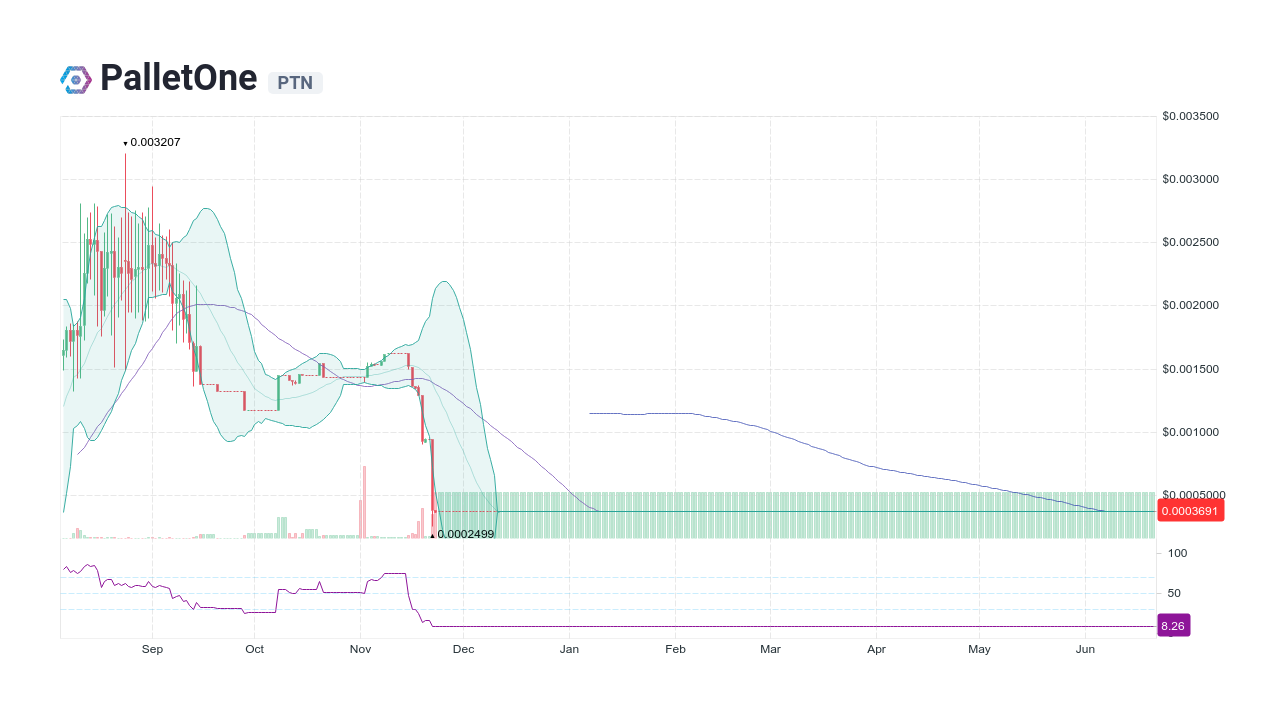1280x720 pixels.
Task: Click the PalletOne hexagonal logo icon
Action: point(75,78)
